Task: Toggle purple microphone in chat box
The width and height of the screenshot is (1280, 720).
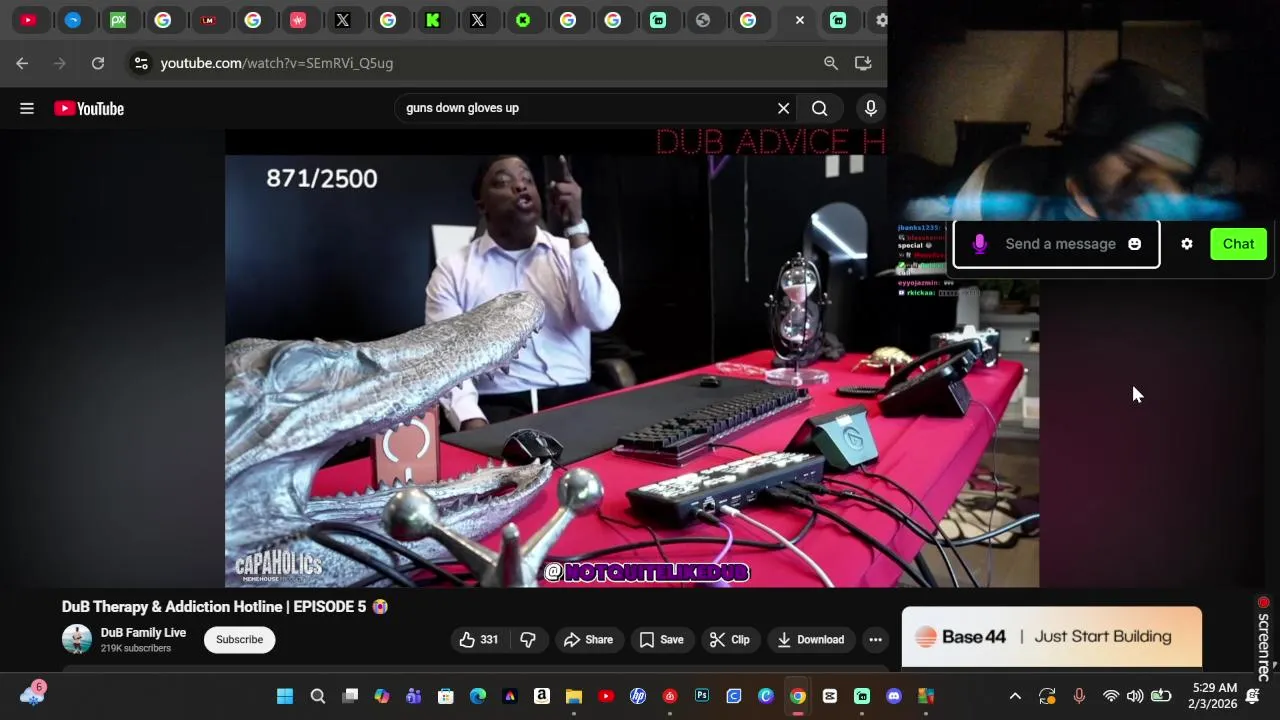Action: [980, 244]
